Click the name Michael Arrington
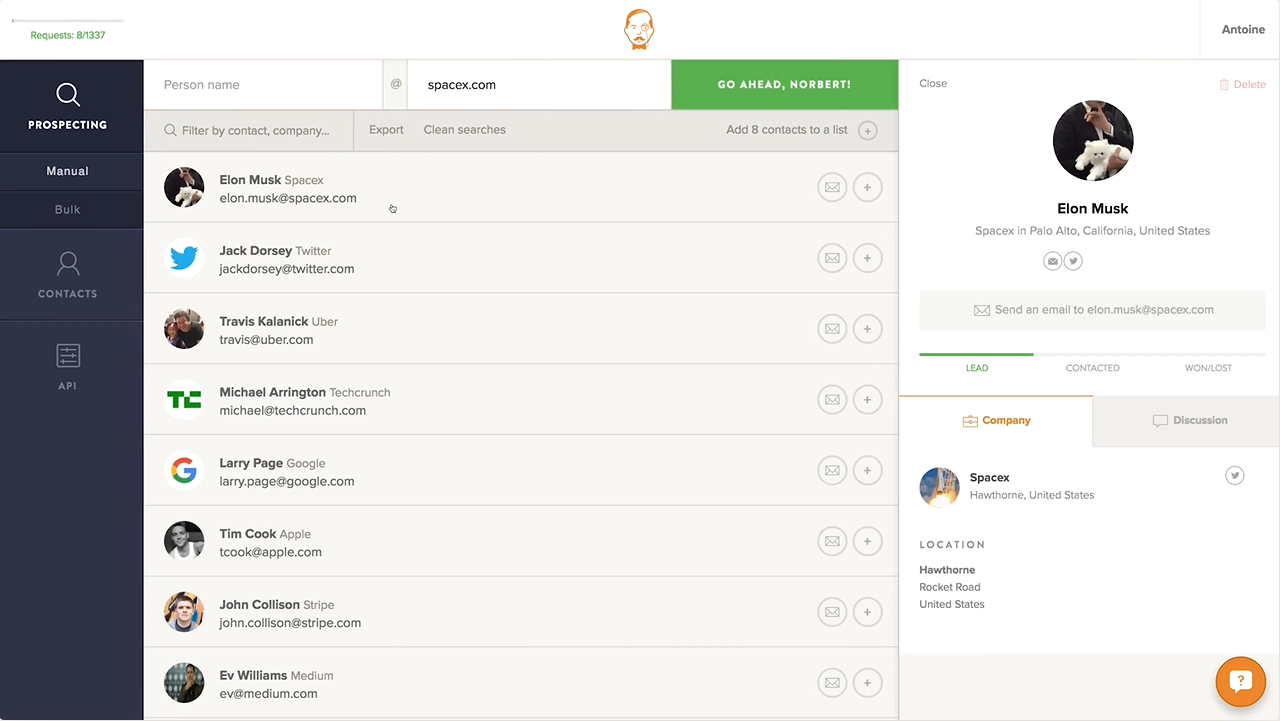This screenshot has width=1280, height=721. (273, 392)
